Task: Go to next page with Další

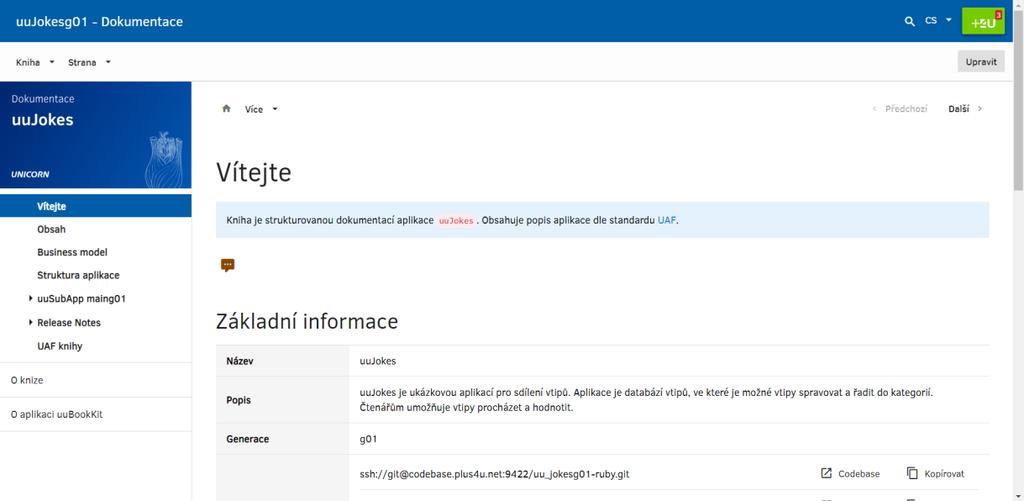Action: tap(965, 109)
